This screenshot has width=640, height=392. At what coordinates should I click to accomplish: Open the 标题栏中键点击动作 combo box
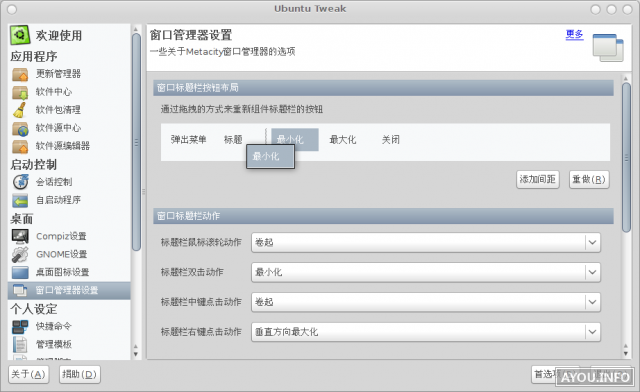[x=426, y=302]
